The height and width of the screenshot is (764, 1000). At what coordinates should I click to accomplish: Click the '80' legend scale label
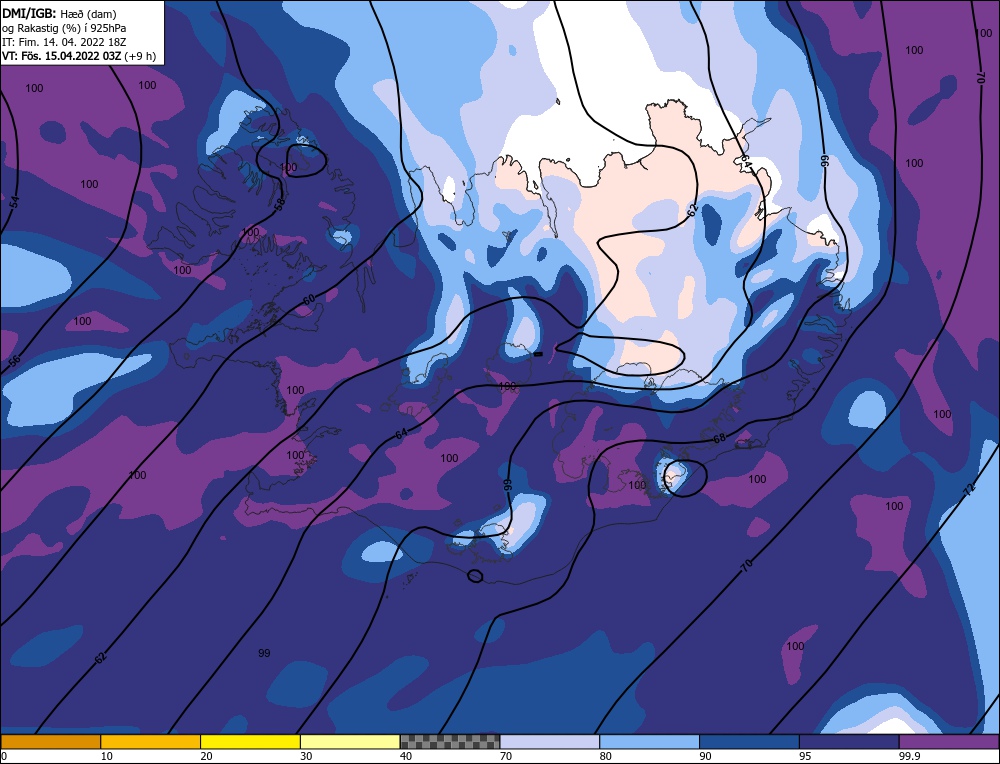[x=605, y=756]
